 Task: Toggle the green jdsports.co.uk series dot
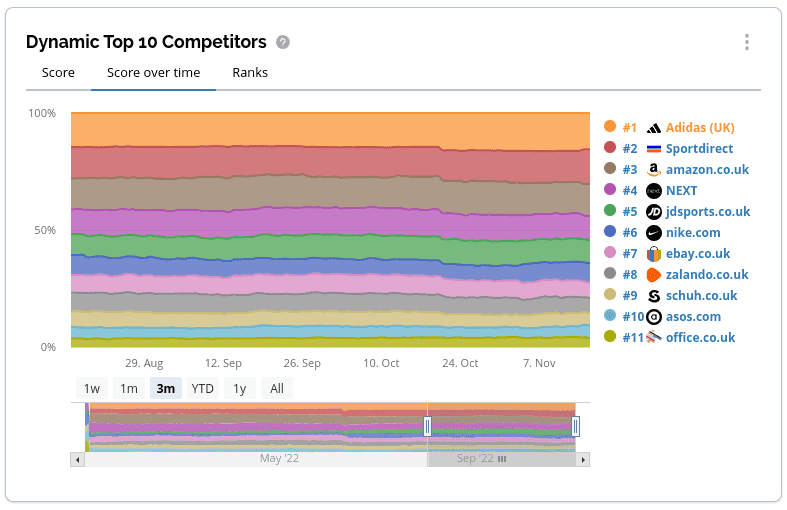pos(610,210)
